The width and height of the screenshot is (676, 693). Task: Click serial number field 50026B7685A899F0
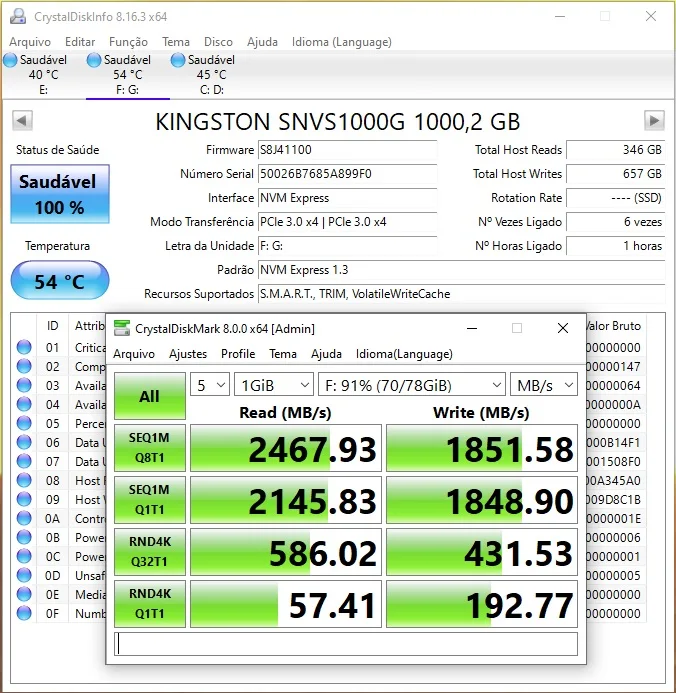coord(347,174)
